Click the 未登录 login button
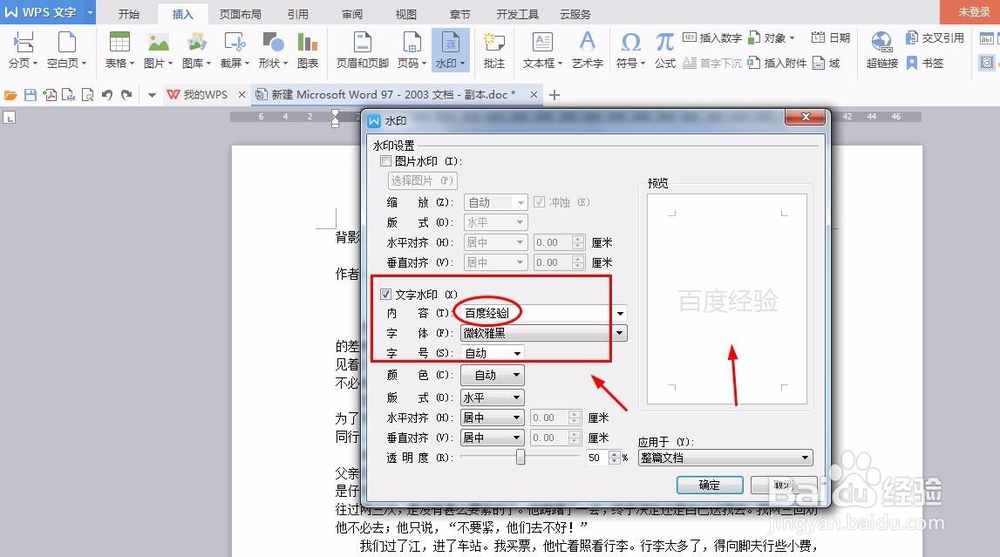Screen dimensions: 1000x557 point(973,12)
